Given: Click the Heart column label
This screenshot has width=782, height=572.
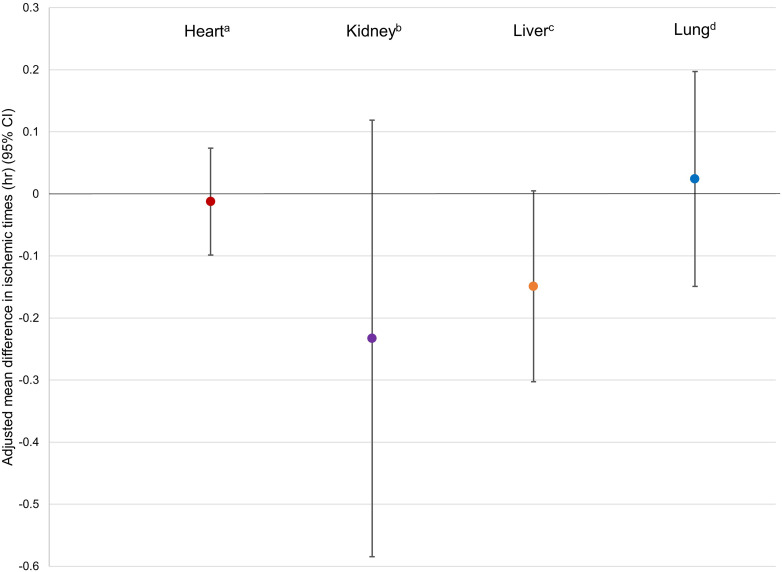Looking at the screenshot, I should point(207,30).
